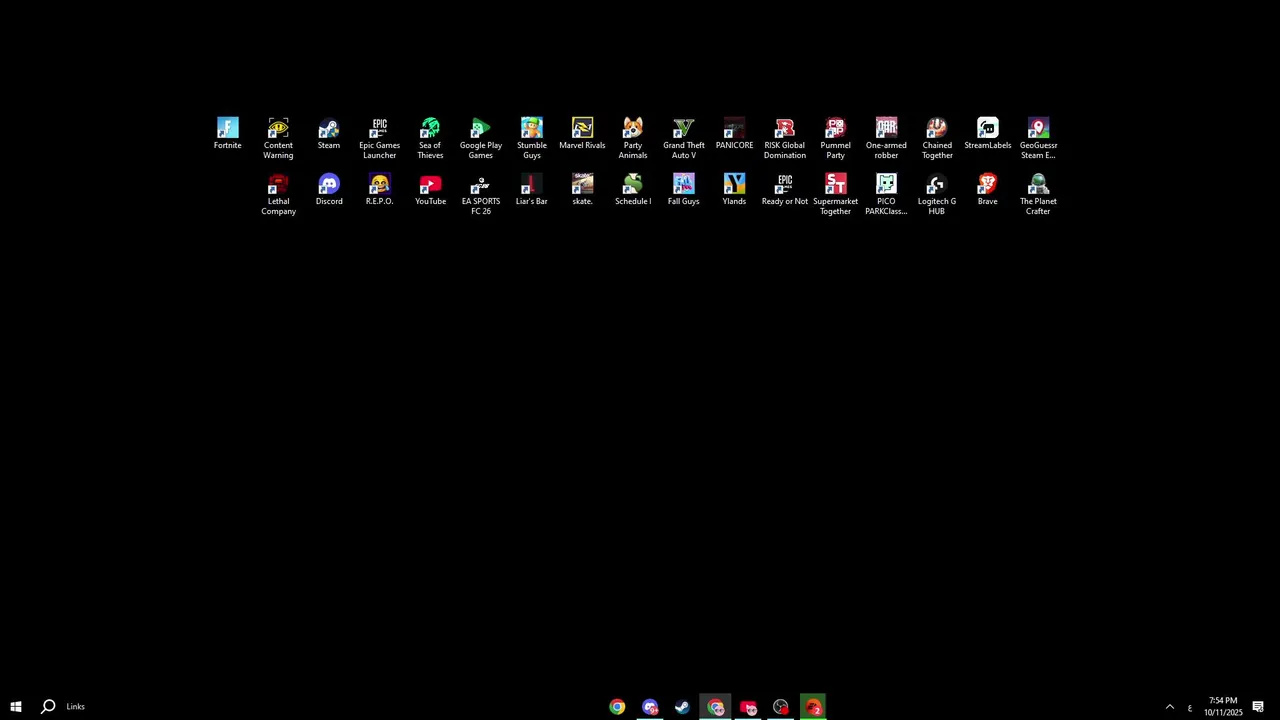The image size is (1280, 720).
Task: Open the StreamLabels desktop shortcut
Action: click(x=988, y=133)
